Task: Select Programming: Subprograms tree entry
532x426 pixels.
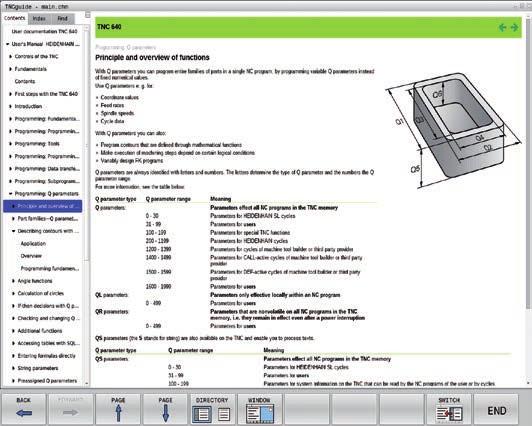Action: tap(47, 181)
